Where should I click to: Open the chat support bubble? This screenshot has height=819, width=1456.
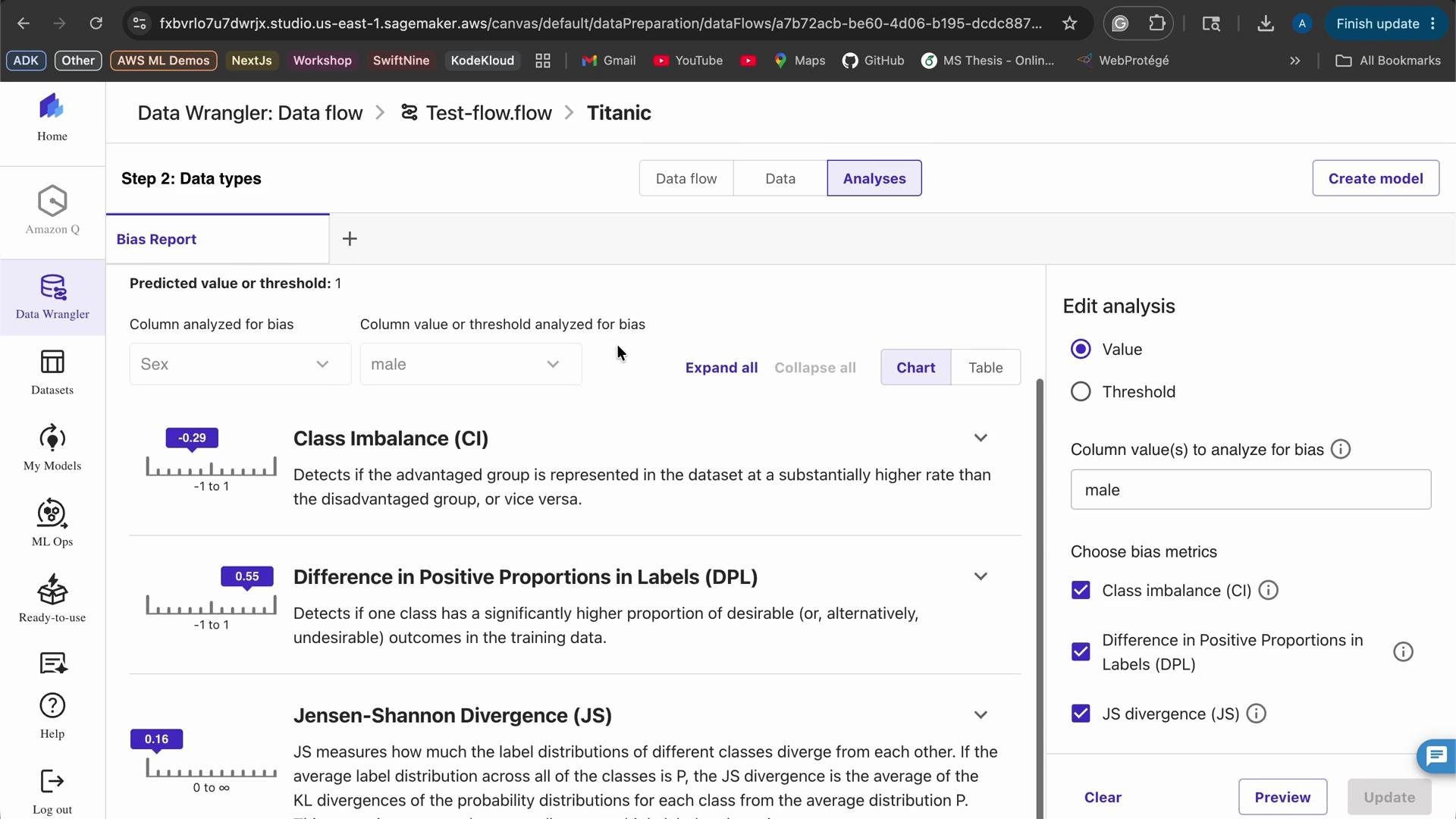pos(1436,756)
